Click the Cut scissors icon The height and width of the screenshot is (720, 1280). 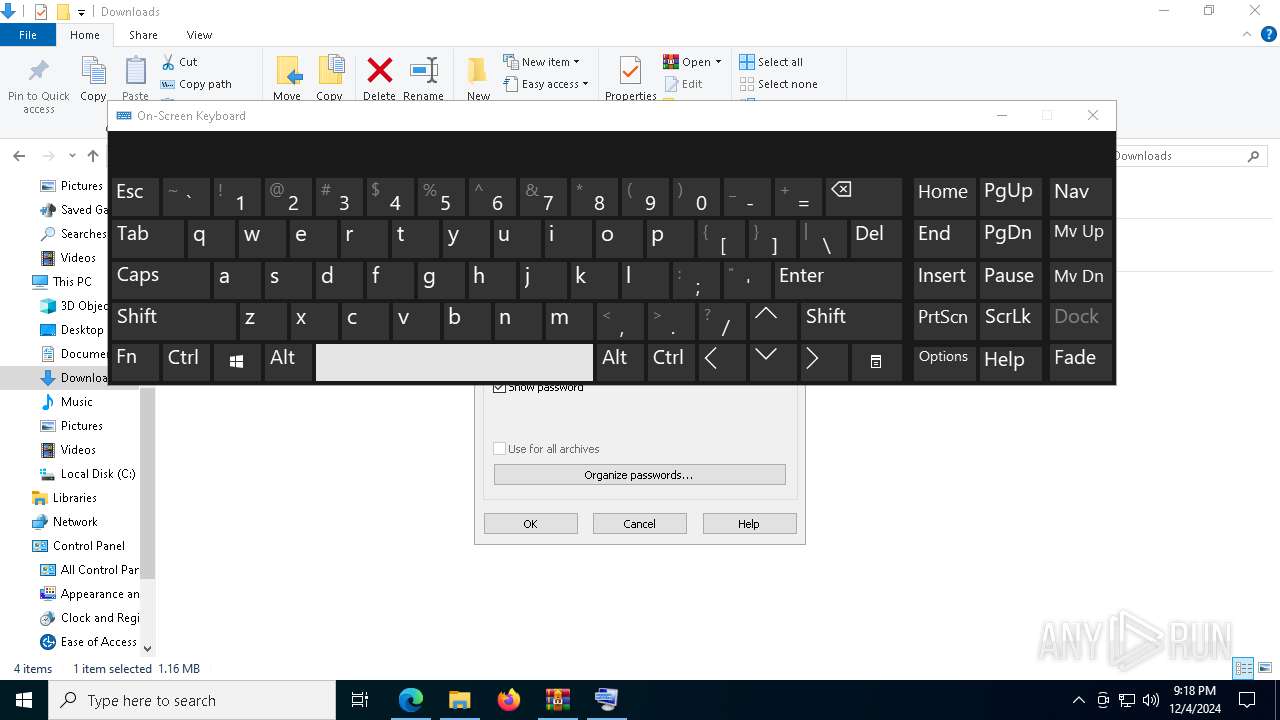tap(168, 62)
